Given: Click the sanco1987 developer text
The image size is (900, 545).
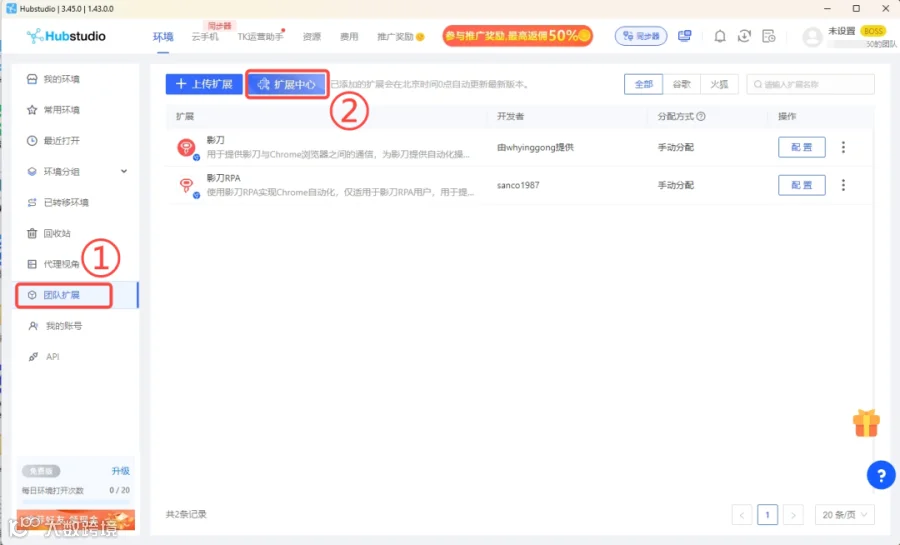Looking at the screenshot, I should [518, 185].
